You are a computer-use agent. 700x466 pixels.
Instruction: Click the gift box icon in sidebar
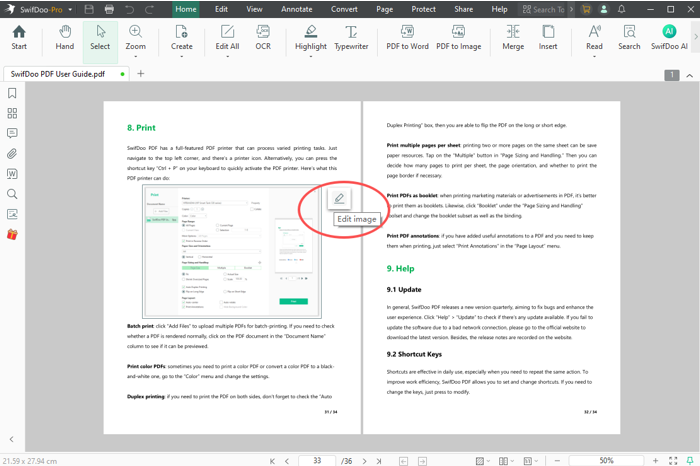12,234
